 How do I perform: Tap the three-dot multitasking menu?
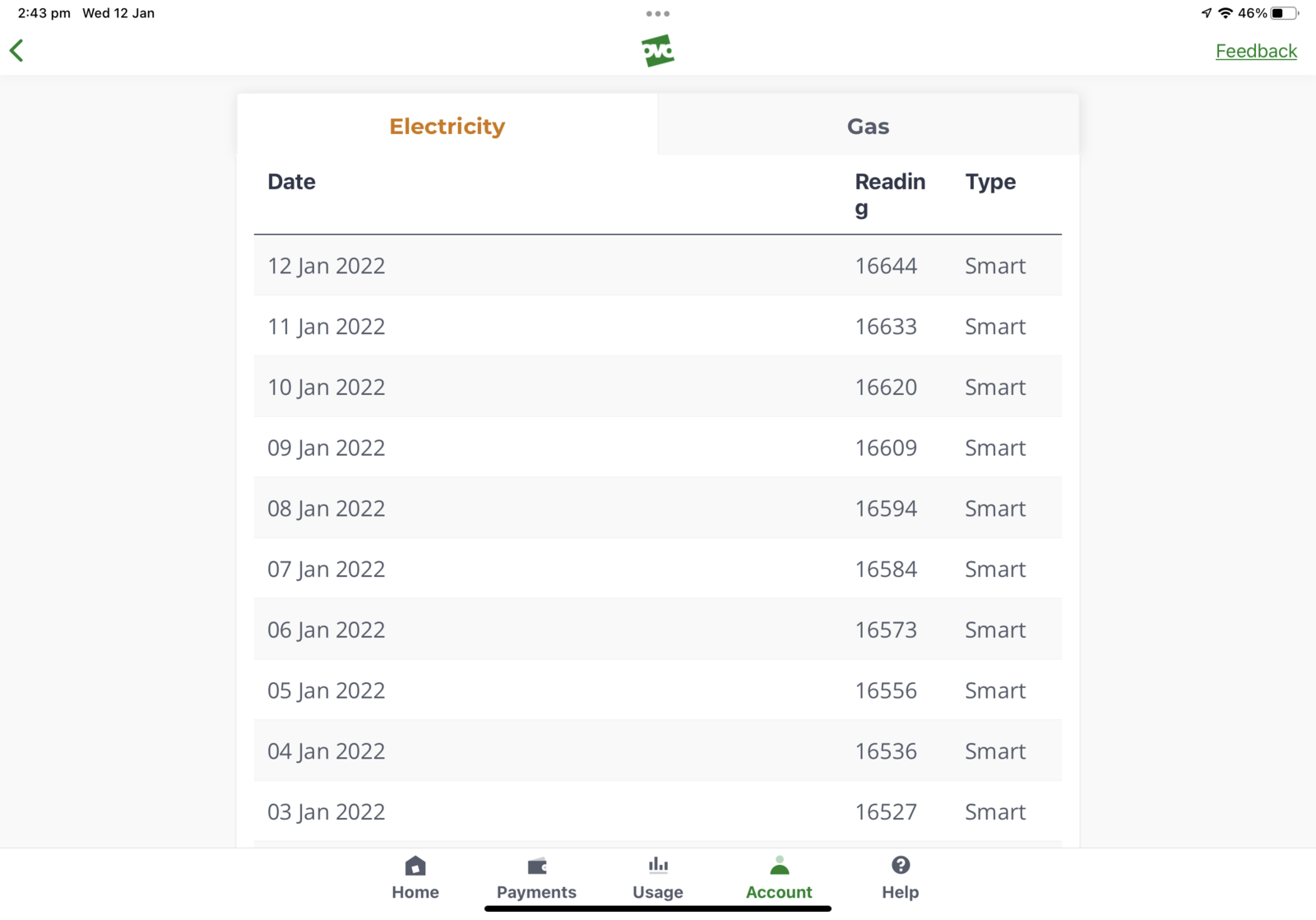[658, 13]
